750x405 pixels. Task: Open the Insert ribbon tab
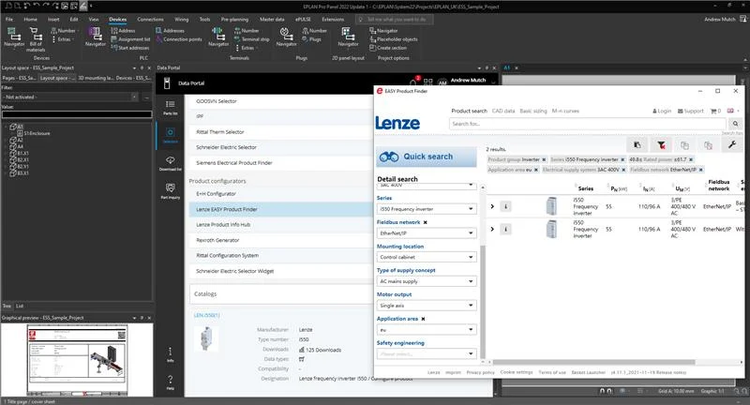pos(54,19)
